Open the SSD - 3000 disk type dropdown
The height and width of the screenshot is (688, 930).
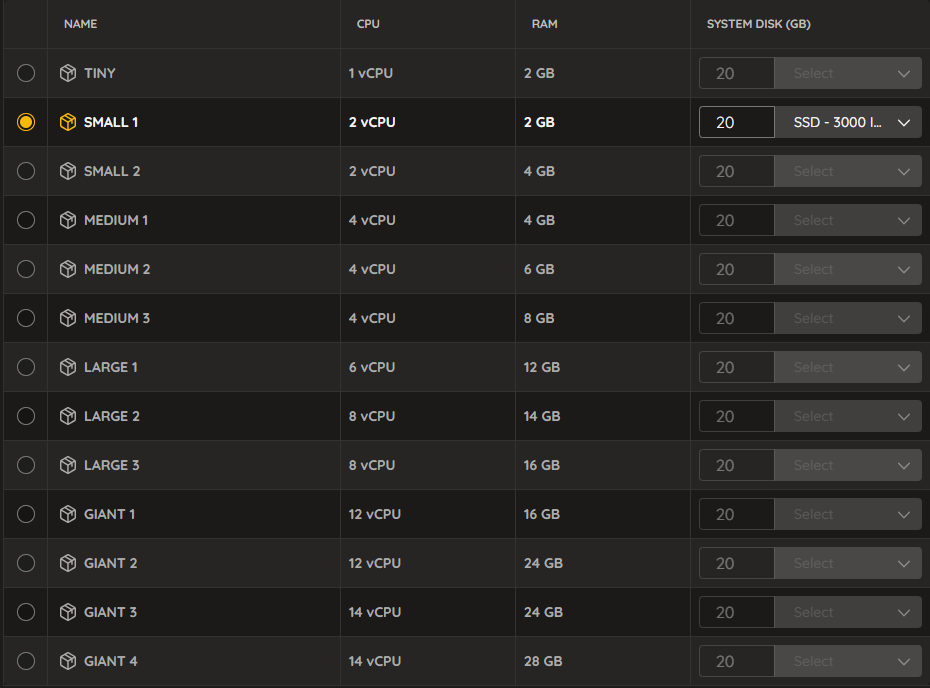tap(848, 122)
